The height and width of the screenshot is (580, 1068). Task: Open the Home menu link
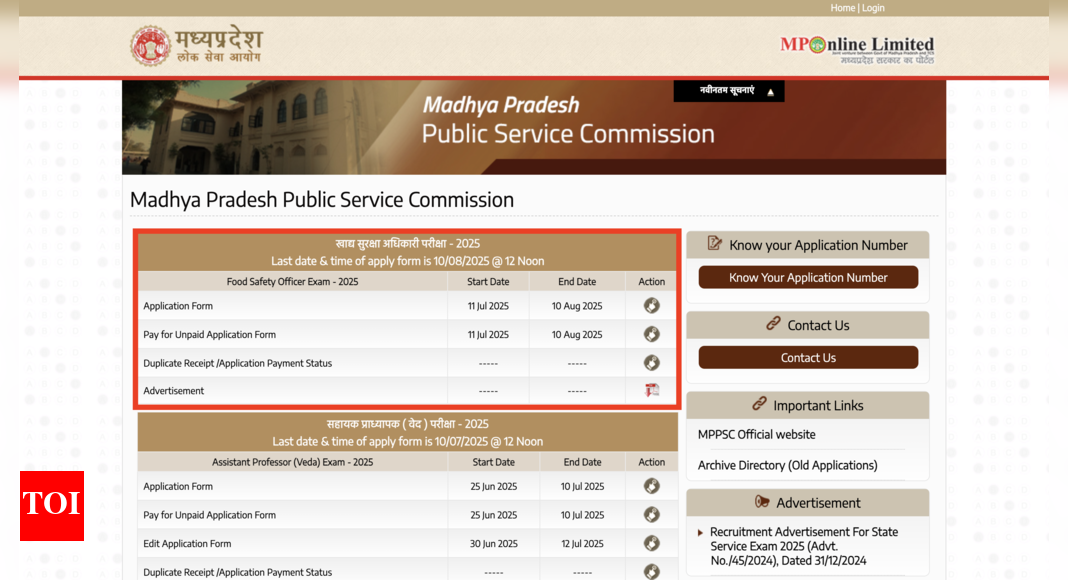(x=842, y=8)
